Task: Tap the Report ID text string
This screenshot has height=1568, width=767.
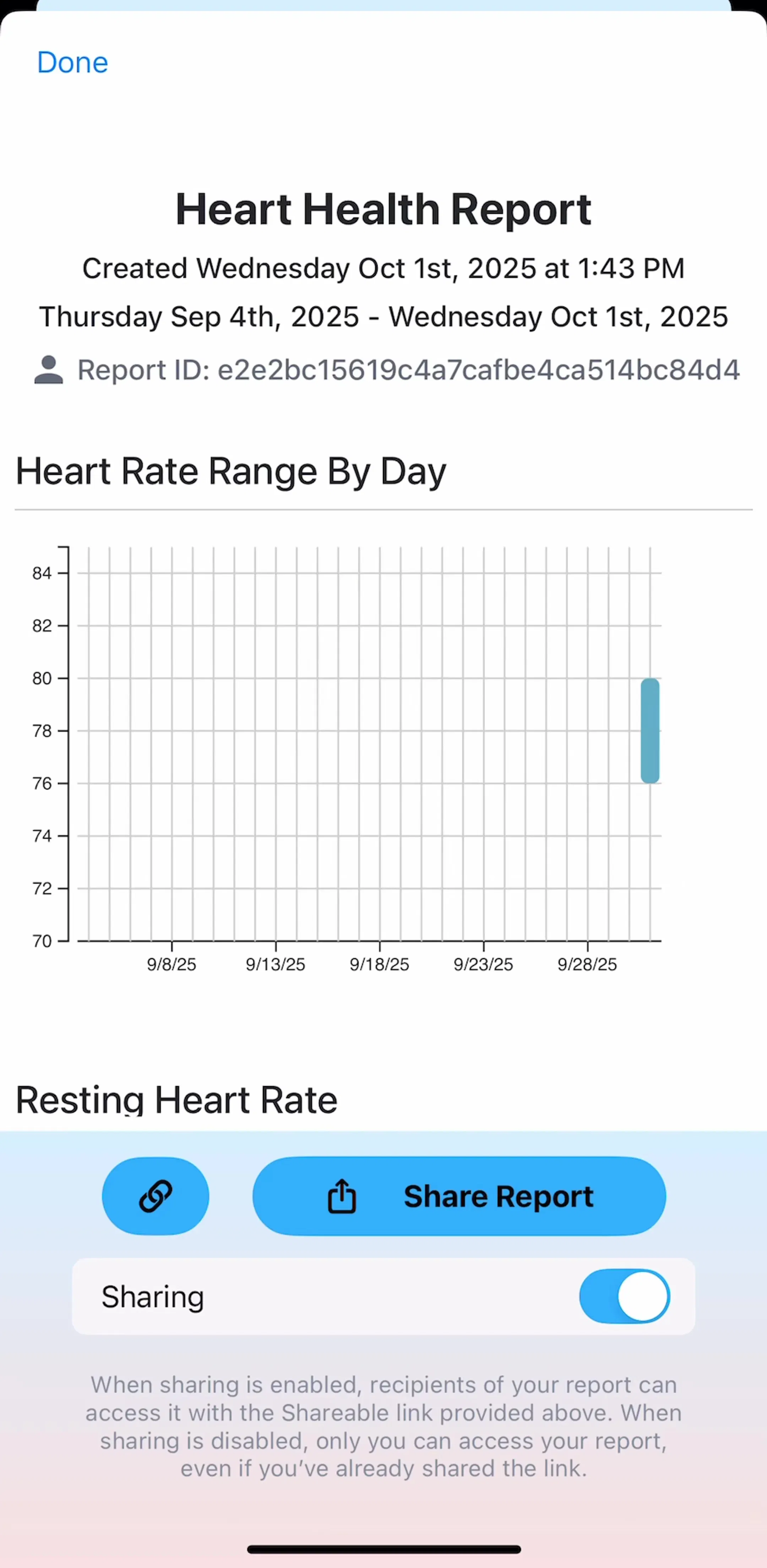Action: coord(409,370)
